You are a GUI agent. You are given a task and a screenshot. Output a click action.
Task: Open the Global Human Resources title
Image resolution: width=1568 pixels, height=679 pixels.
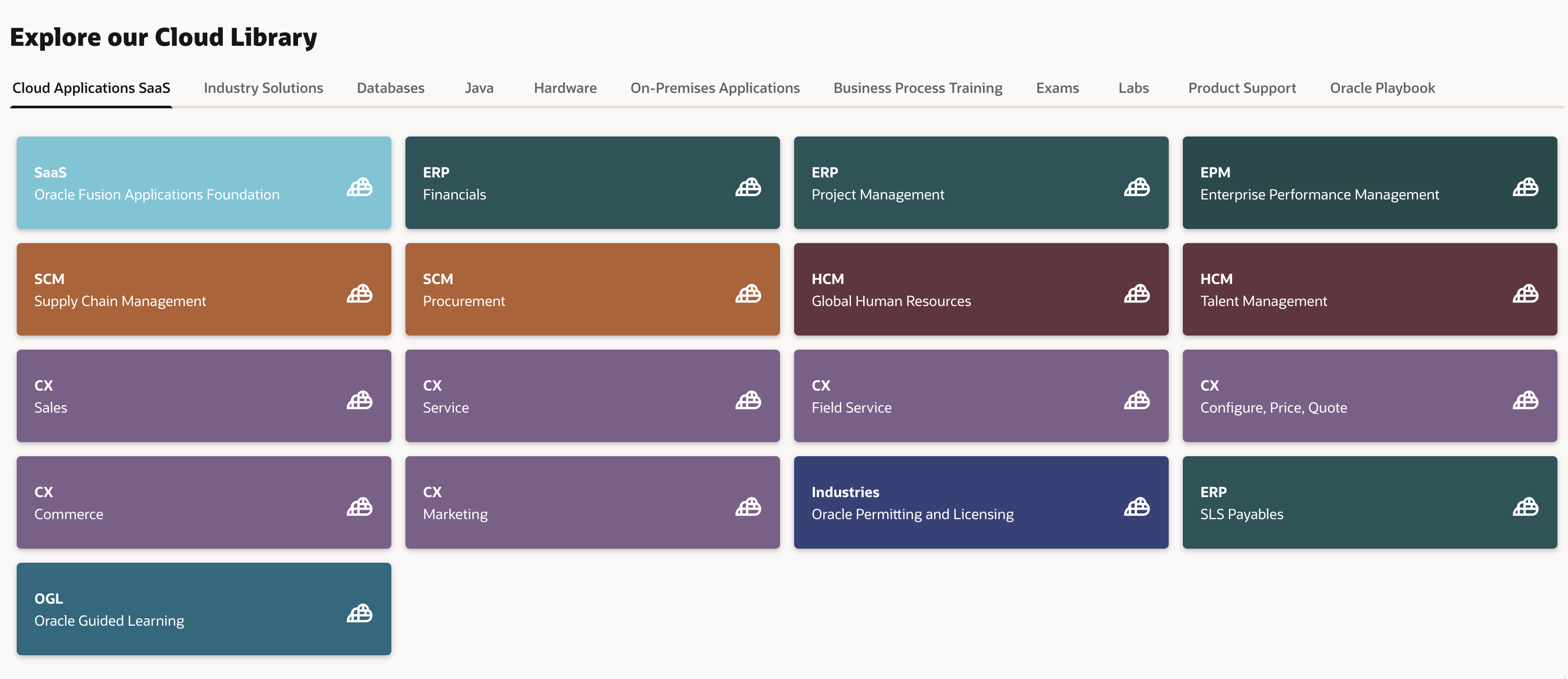891,302
